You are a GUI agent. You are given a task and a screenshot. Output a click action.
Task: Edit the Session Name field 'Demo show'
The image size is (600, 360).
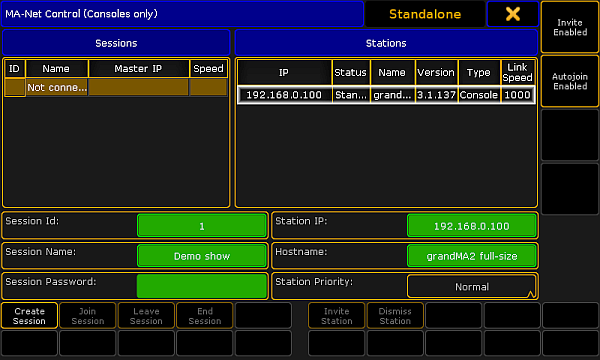[x=202, y=256]
